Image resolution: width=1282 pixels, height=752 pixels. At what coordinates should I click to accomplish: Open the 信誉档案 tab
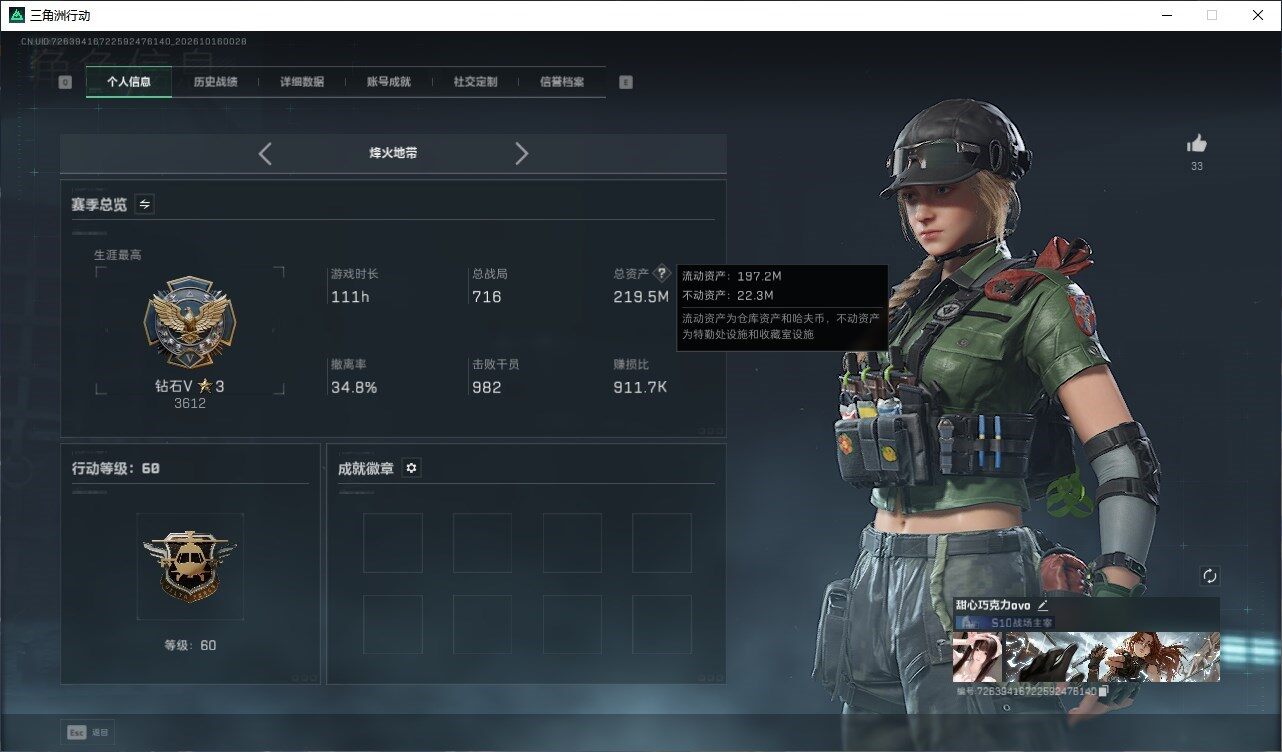pyautogui.click(x=562, y=82)
